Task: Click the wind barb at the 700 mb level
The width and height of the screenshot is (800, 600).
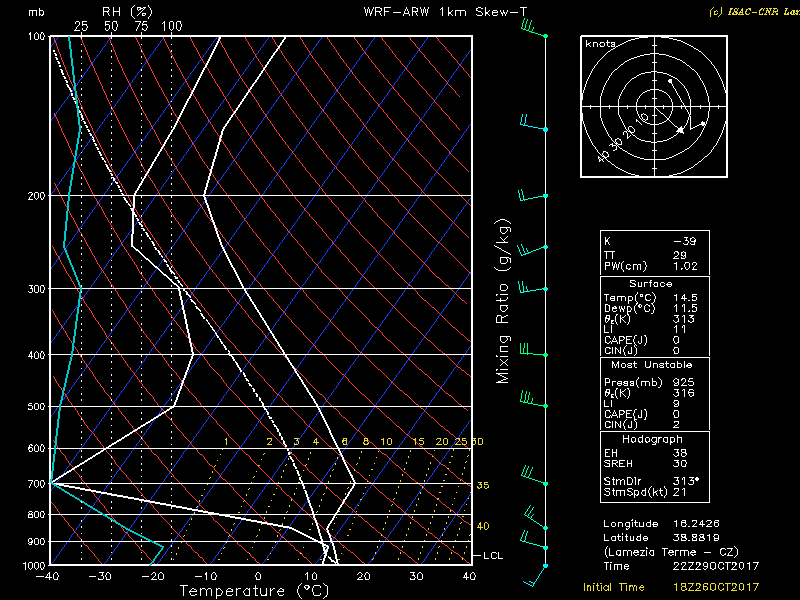Action: pyautogui.click(x=534, y=476)
